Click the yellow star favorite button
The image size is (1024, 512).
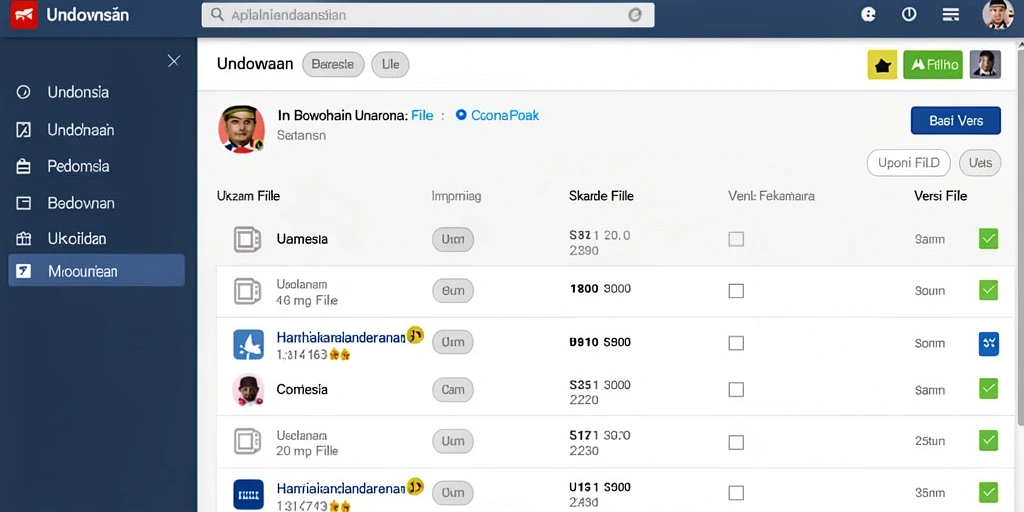[882, 65]
